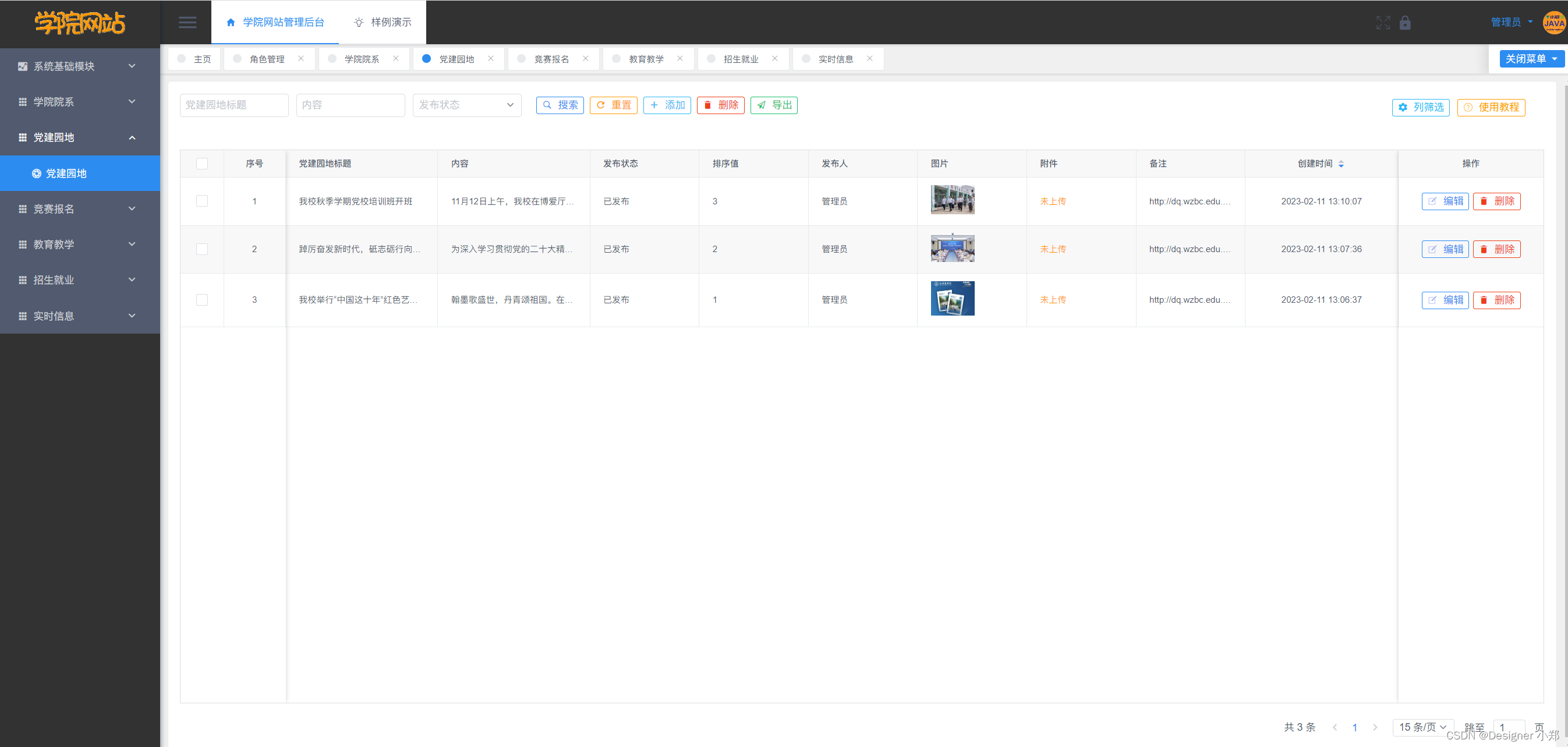Expand 党建园地 sidebar menu item

[80, 137]
